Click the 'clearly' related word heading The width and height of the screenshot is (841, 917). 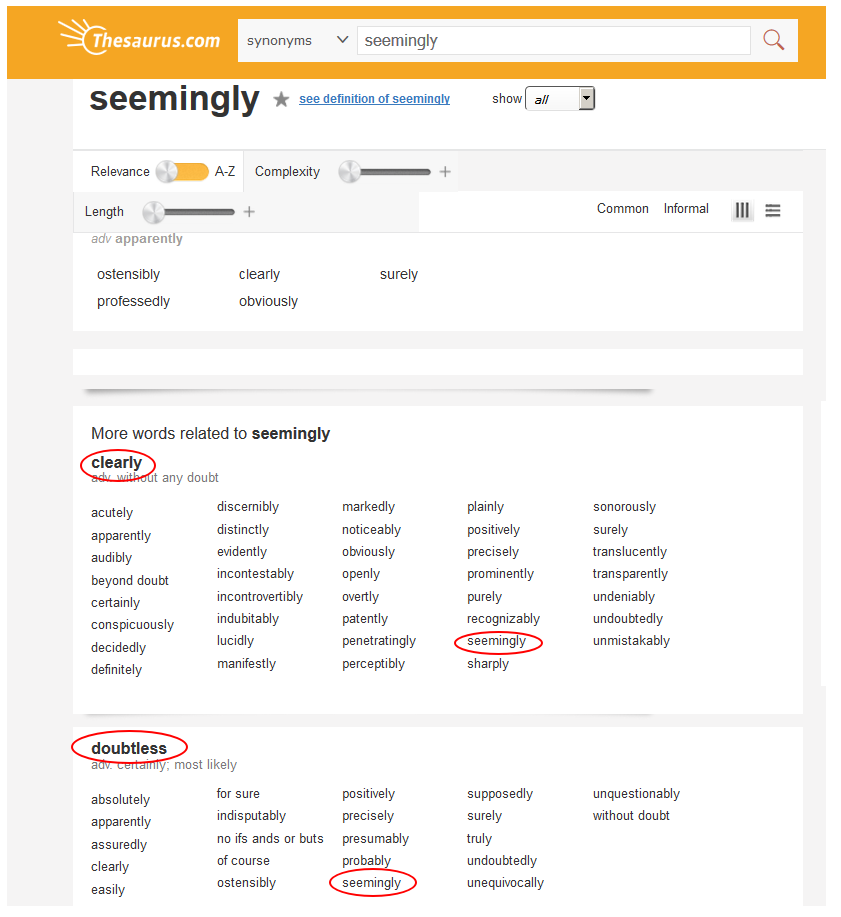click(x=117, y=463)
